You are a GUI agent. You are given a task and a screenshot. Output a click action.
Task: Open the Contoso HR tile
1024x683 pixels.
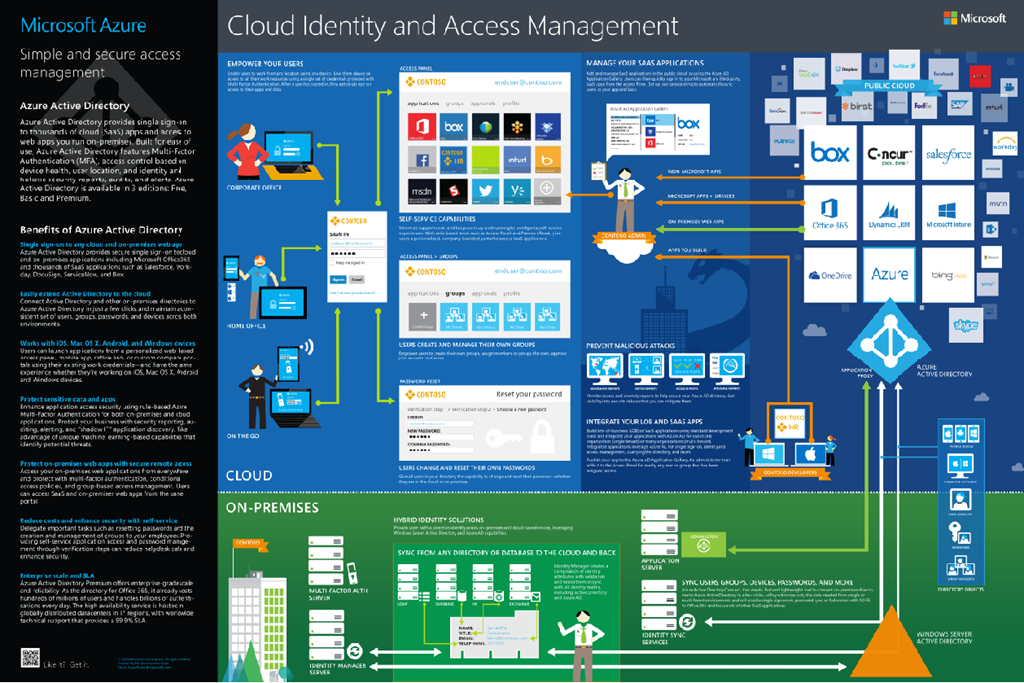coord(454,159)
